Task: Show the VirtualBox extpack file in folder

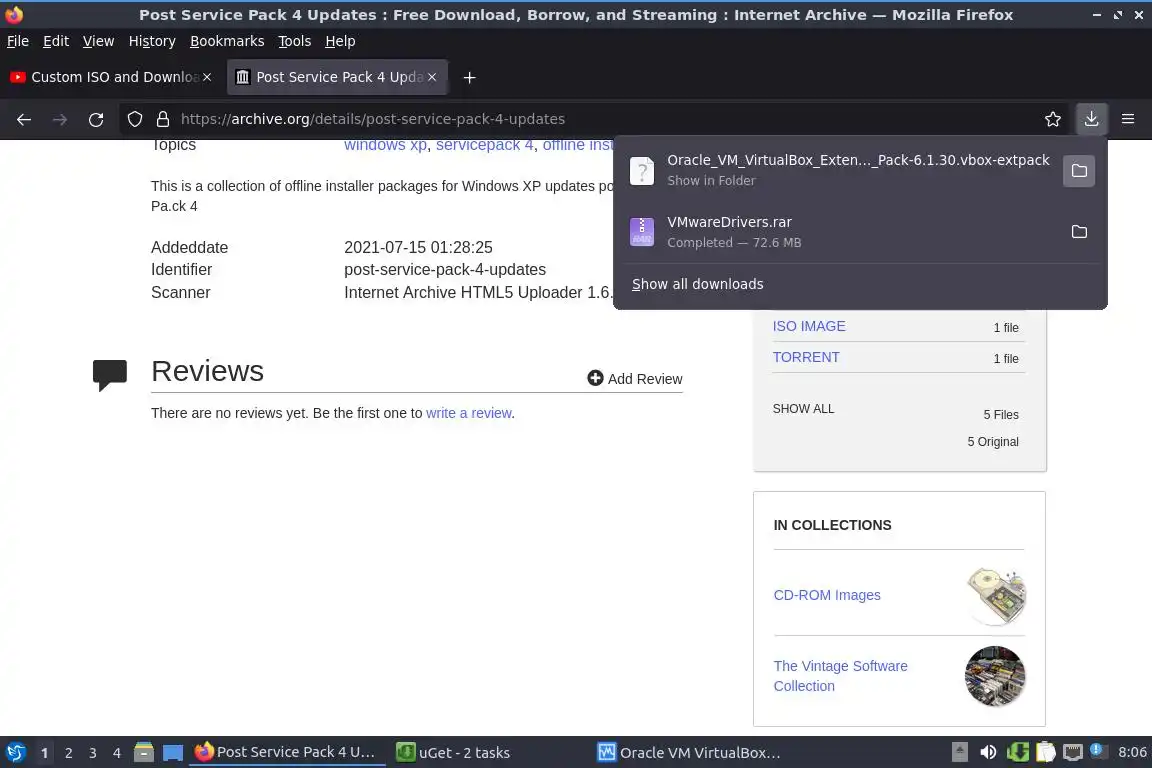Action: click(x=1079, y=171)
